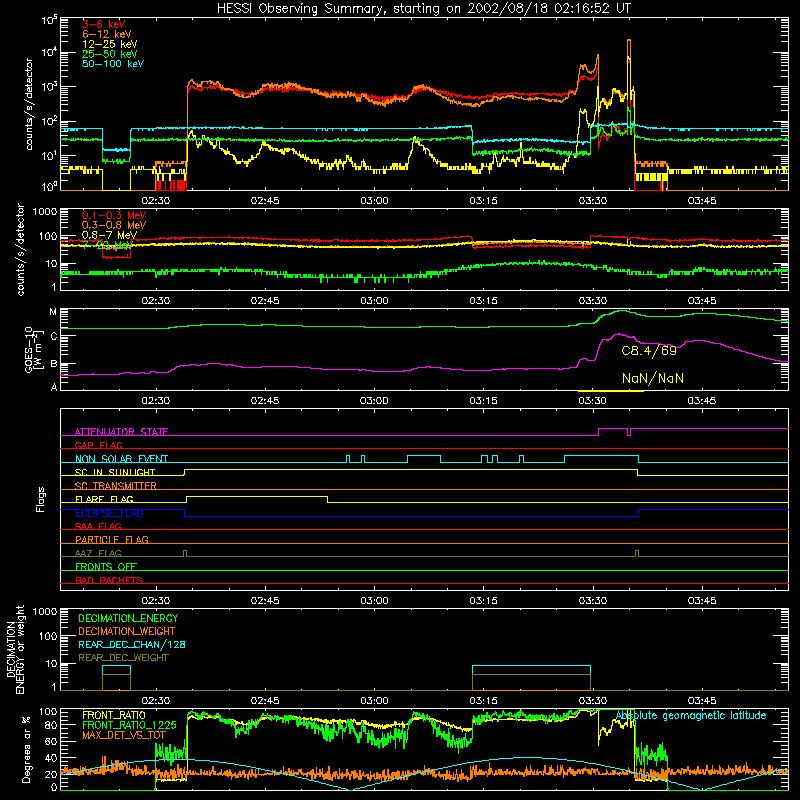Click the yellow flare interval bar under GOES curve

point(611,391)
